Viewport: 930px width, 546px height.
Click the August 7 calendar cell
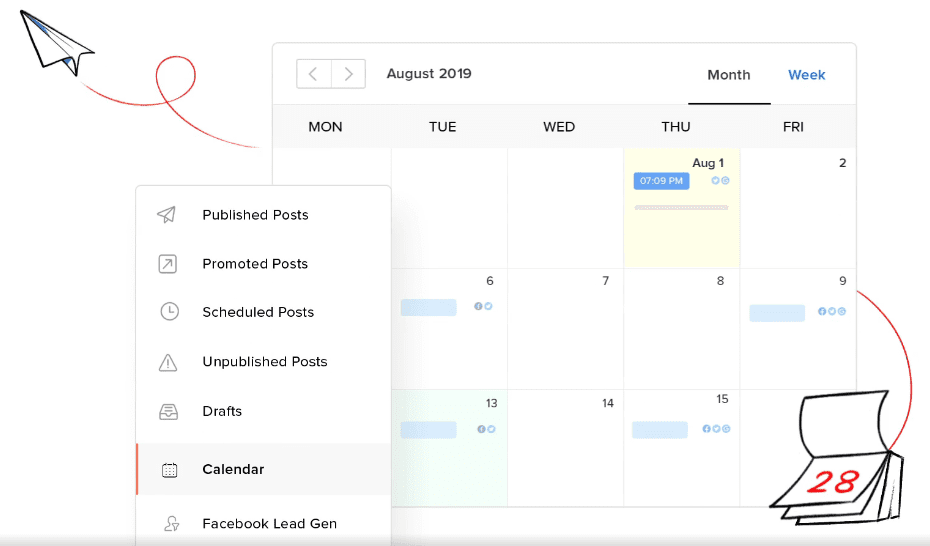(565, 330)
